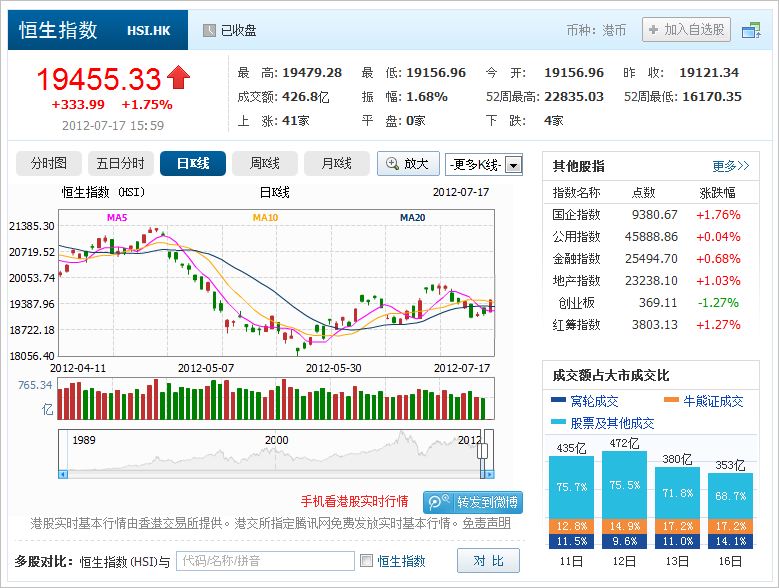This screenshot has height=588, width=779.
Task: Click the 币种: 港币 label
Action: pyautogui.click(x=596, y=30)
